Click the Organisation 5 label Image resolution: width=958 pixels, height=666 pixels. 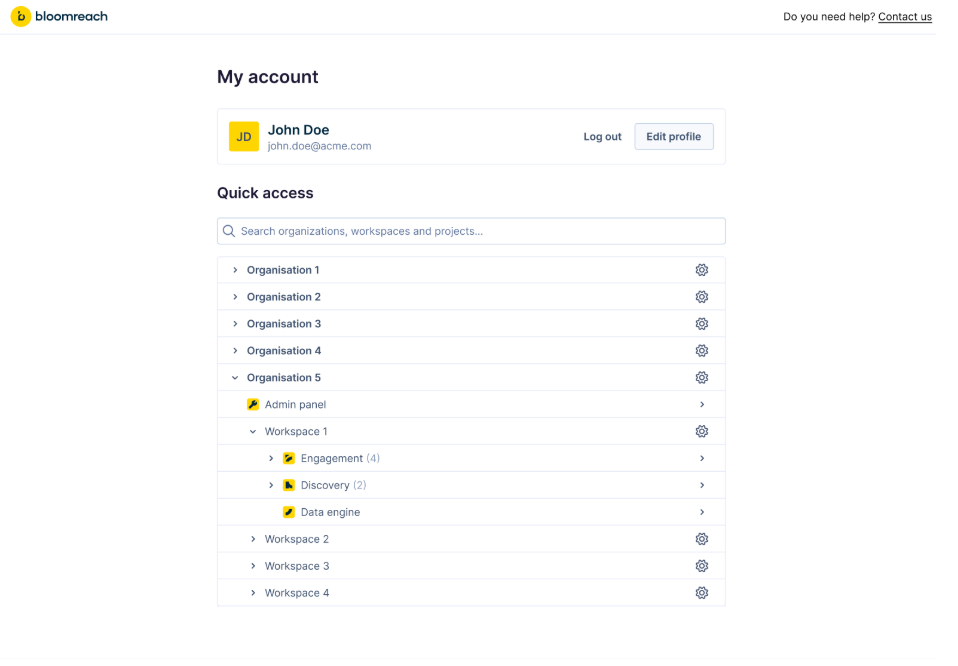[283, 378]
